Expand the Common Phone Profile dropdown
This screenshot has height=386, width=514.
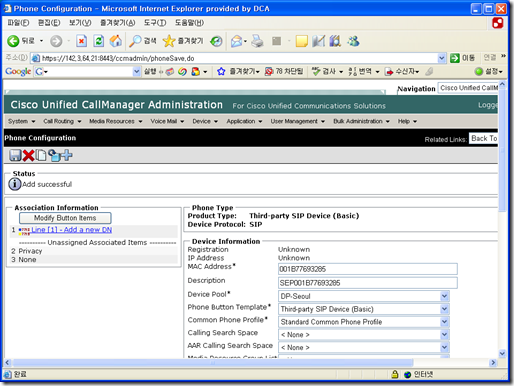tap(444, 322)
